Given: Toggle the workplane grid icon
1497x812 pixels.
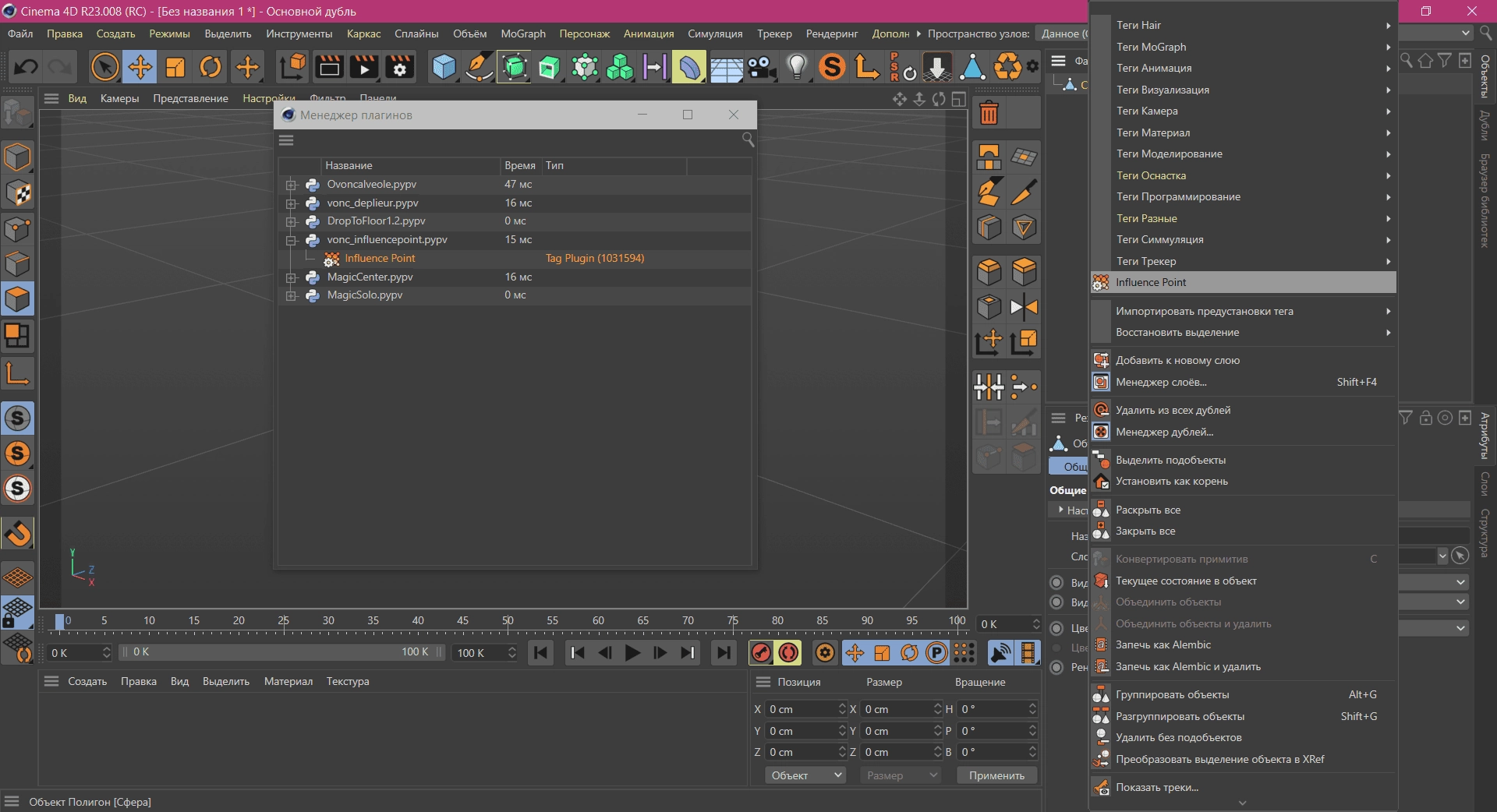Looking at the screenshot, I should [17, 577].
